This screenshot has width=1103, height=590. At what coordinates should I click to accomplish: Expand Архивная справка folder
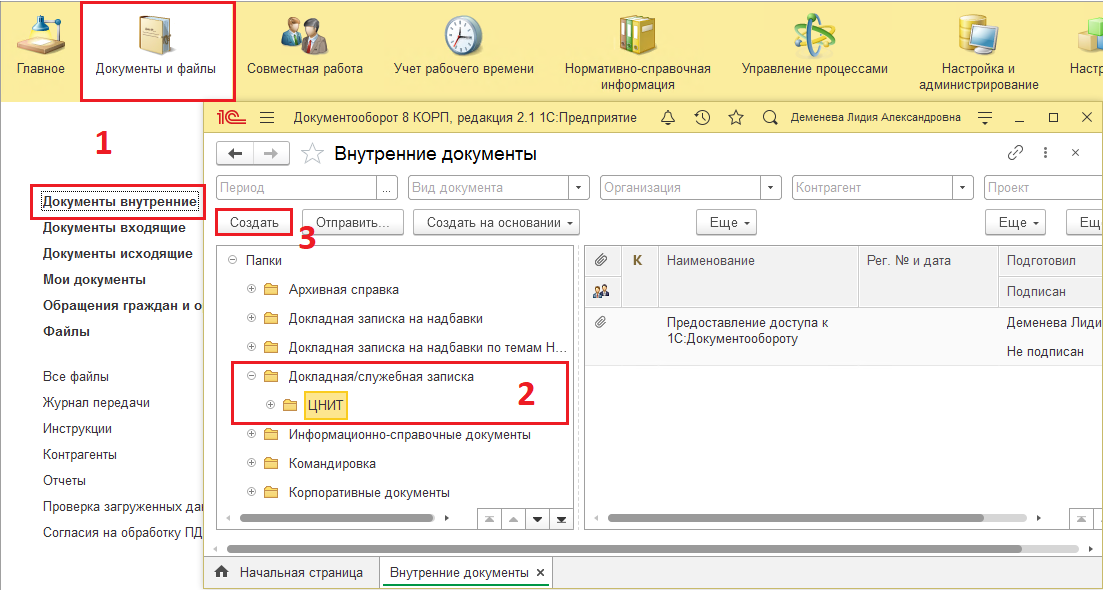251,289
